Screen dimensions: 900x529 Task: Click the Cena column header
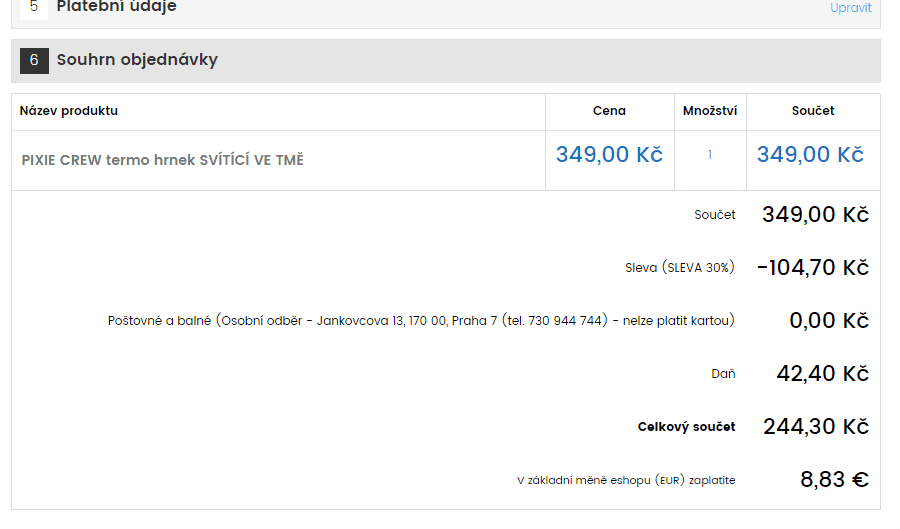point(609,111)
